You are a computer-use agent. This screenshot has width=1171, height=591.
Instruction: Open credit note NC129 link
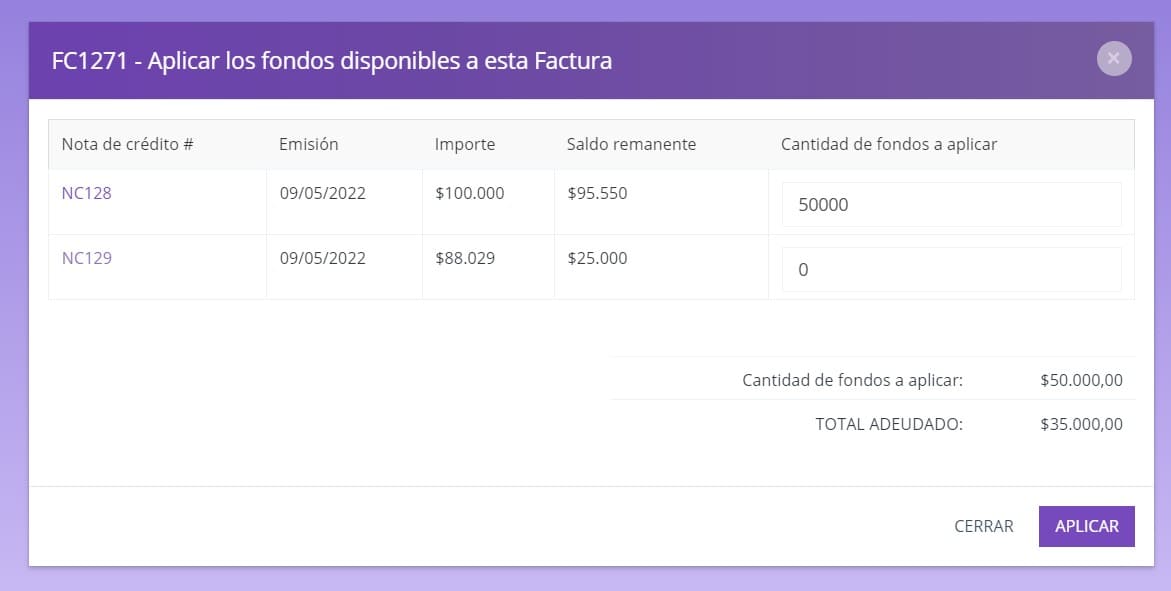87,258
